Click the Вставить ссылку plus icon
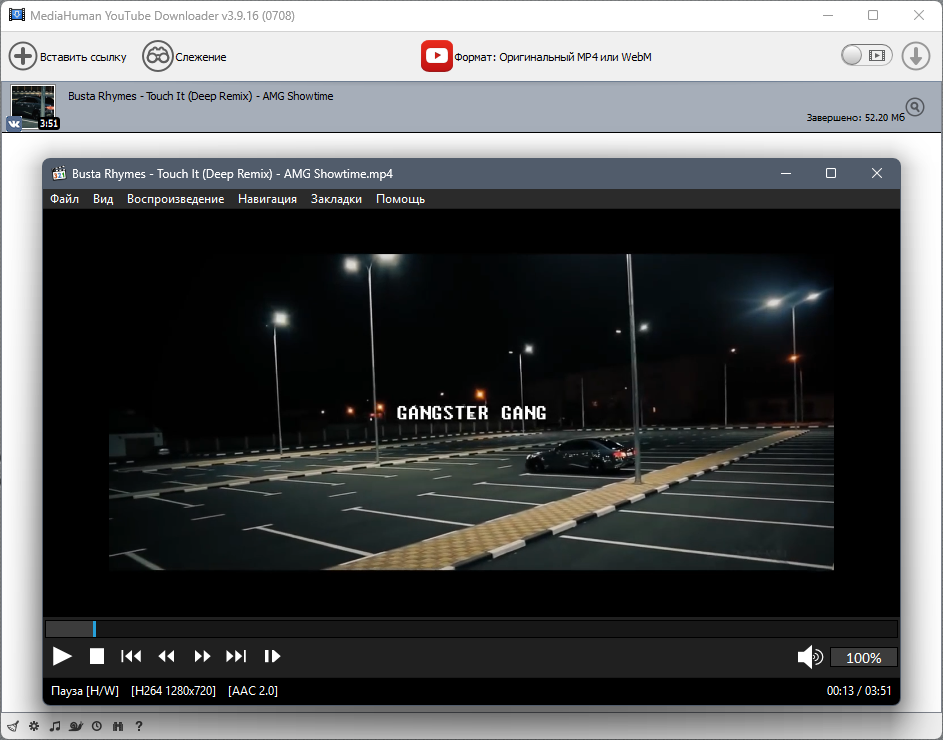The height and width of the screenshot is (740, 943). click(23, 57)
